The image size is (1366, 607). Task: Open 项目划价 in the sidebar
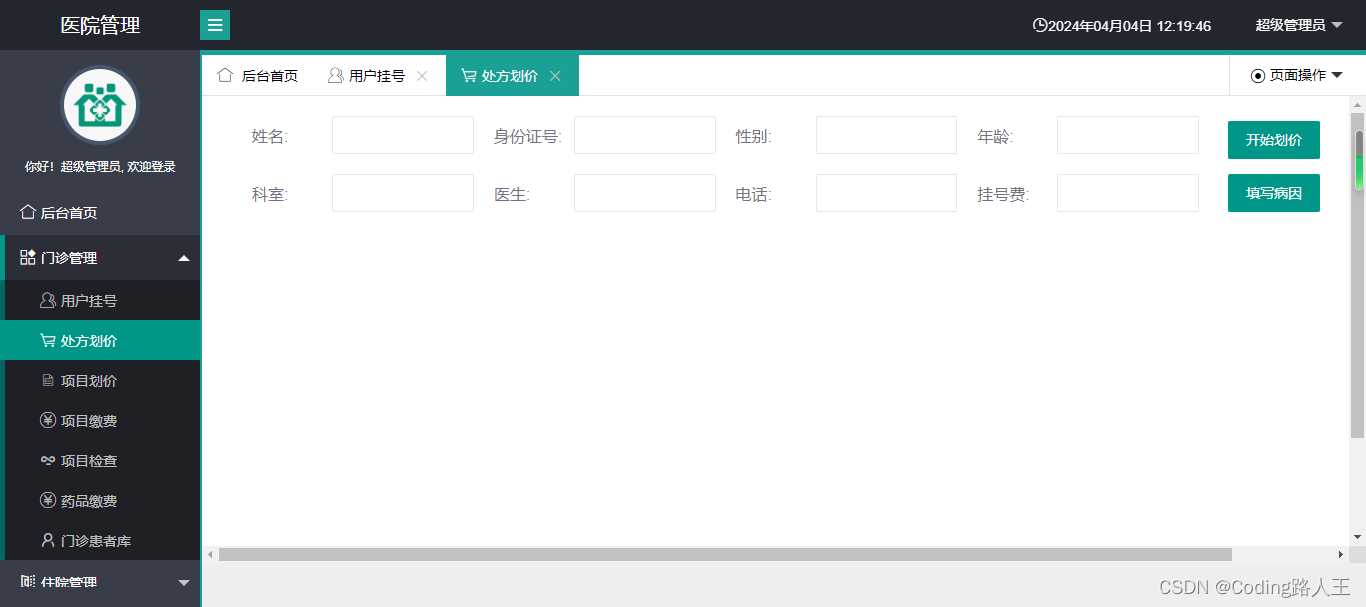pyautogui.click(x=102, y=380)
